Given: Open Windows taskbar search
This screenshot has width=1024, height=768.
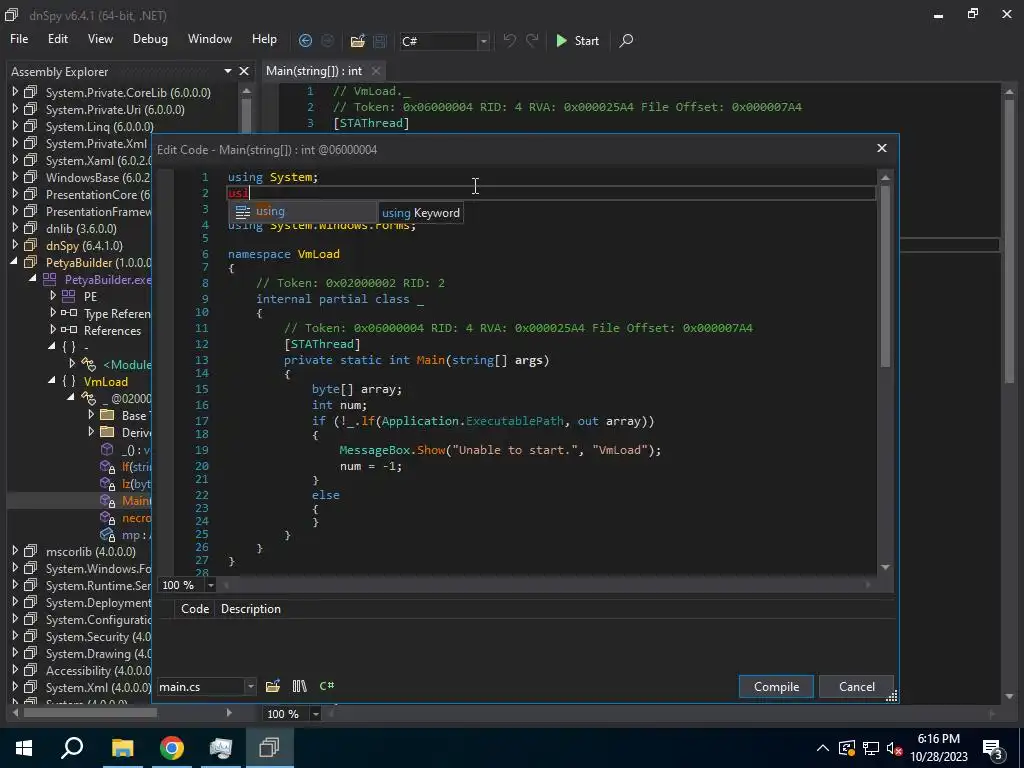Looking at the screenshot, I should [72, 748].
